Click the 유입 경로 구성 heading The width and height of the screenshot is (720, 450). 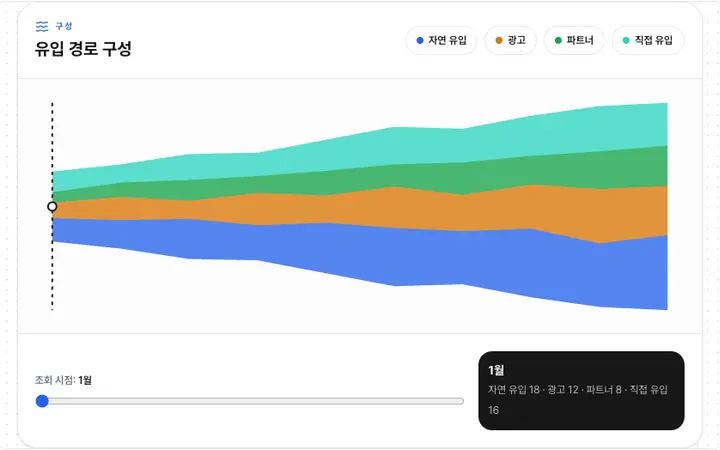[83, 49]
